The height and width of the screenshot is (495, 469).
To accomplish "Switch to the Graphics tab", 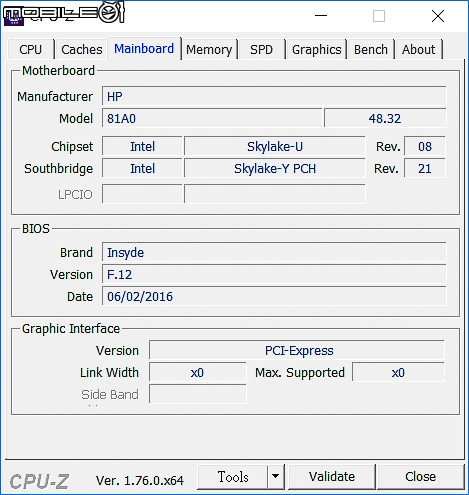I will 317,49.
